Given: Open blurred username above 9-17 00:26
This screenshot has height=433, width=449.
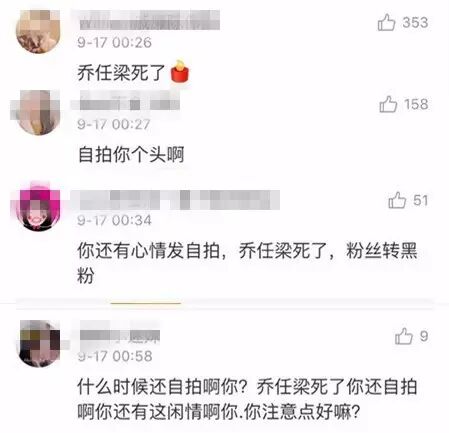Looking at the screenshot, I should pyautogui.click(x=149, y=20).
